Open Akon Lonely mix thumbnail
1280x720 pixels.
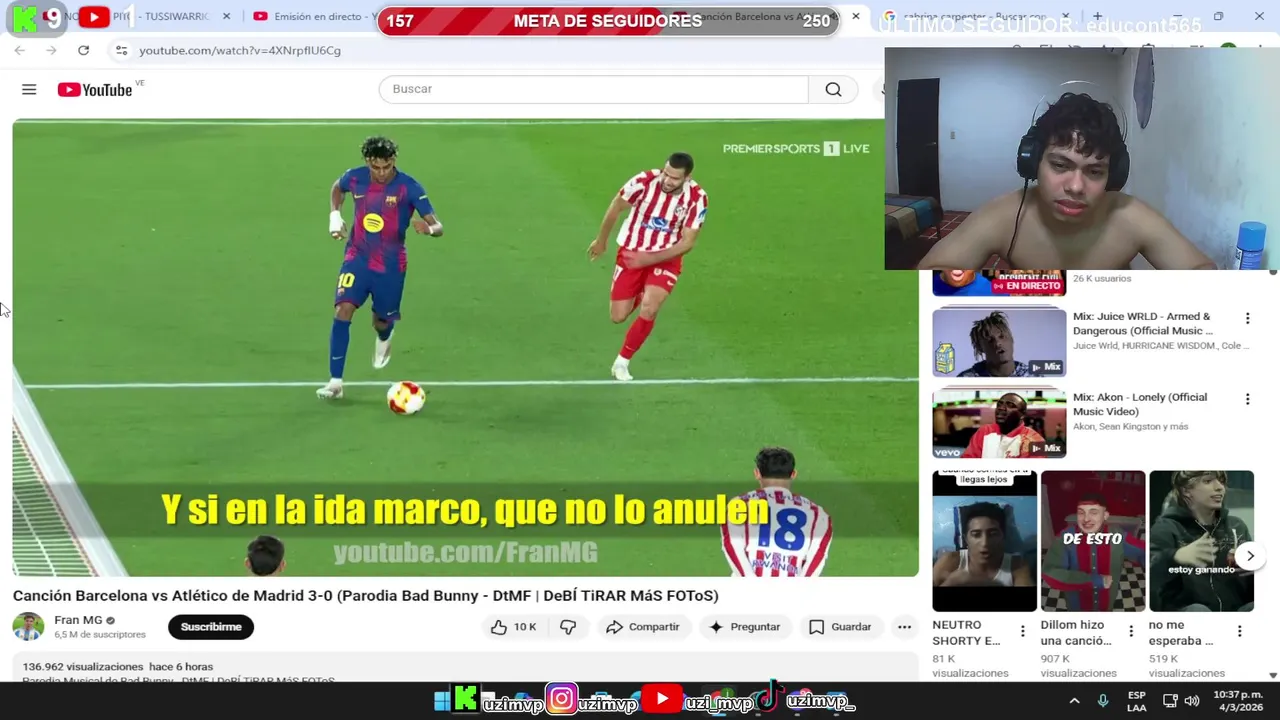coord(999,423)
